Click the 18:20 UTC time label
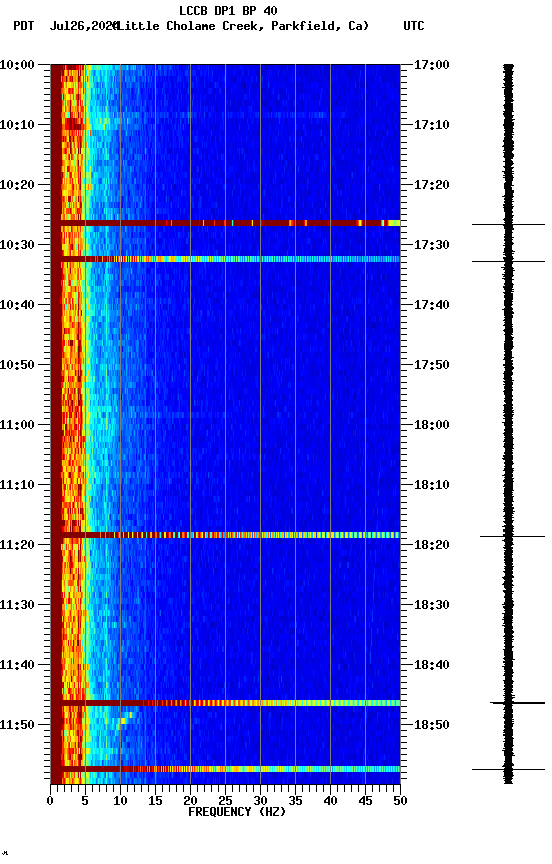Image resolution: width=552 pixels, height=864 pixels. [432, 546]
